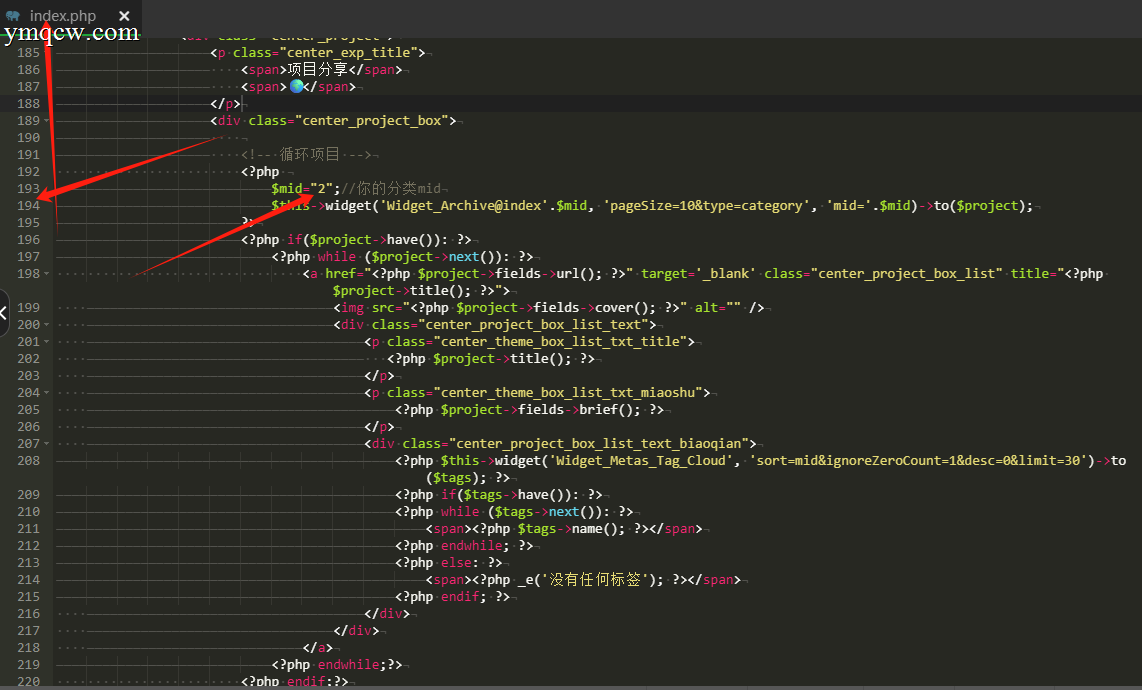
Task: Click the 没有任何标签 string on line 214
Action: 594,579
